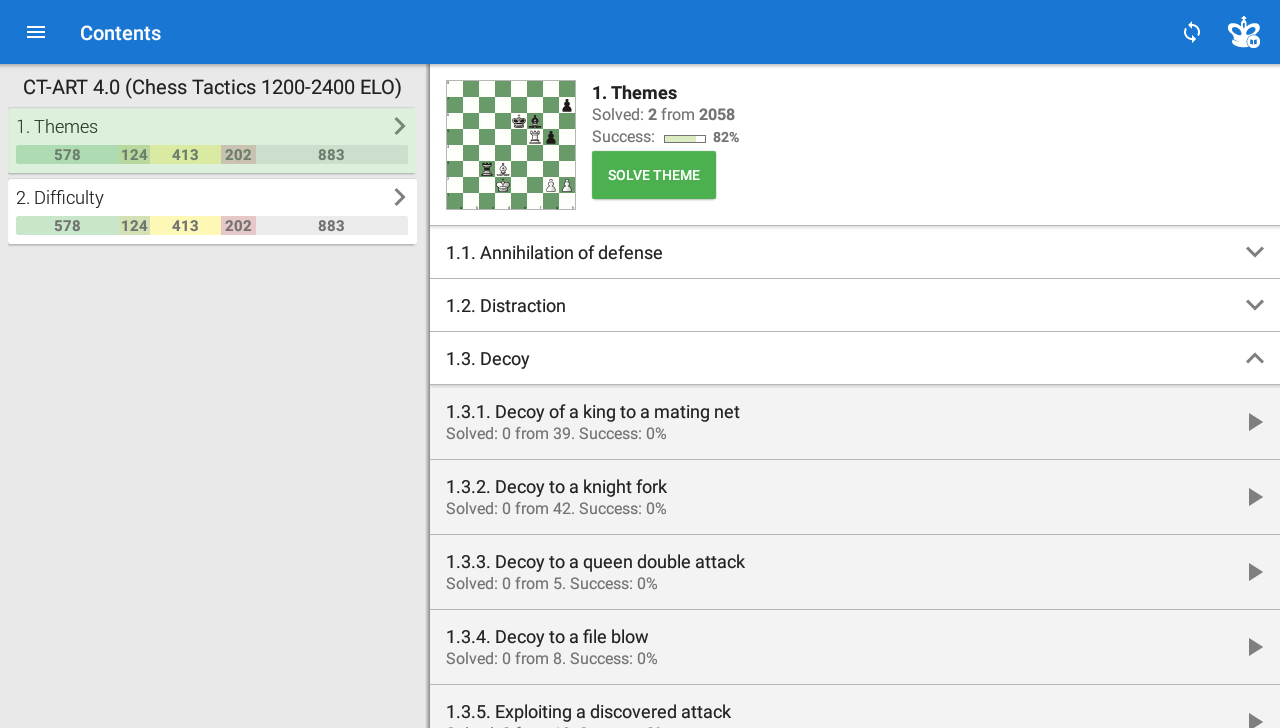Play the Decoy of a king to a mating net set
The image size is (1280, 728).
[1255, 422]
